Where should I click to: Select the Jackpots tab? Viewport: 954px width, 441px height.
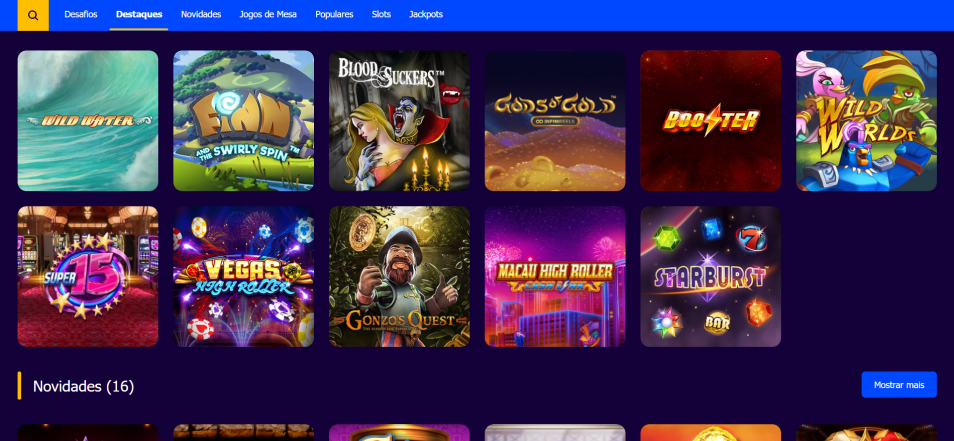[426, 15]
